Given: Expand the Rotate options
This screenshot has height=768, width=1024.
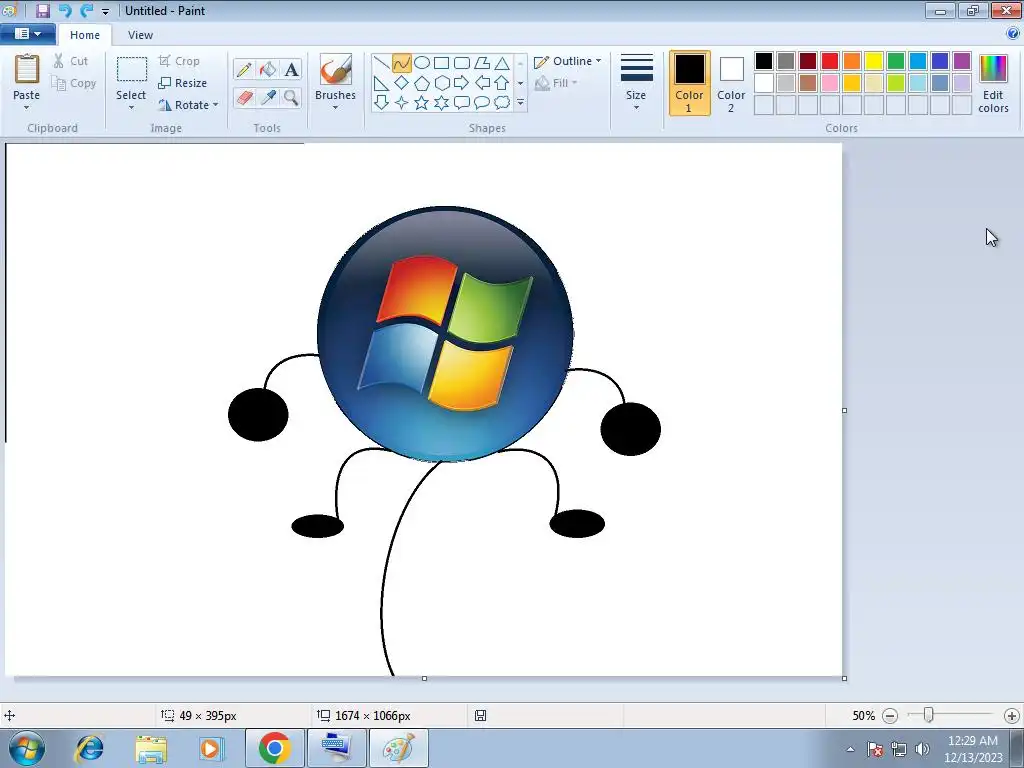Looking at the screenshot, I should tap(216, 105).
